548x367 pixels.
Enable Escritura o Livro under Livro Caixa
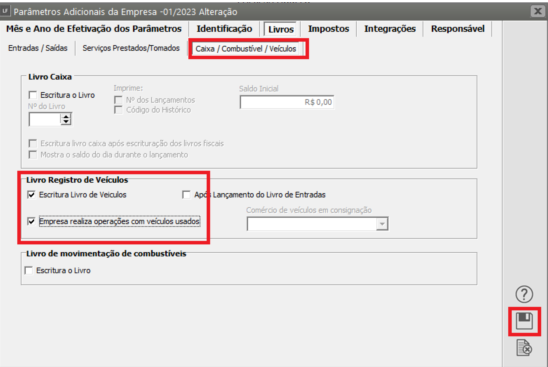click(x=33, y=95)
